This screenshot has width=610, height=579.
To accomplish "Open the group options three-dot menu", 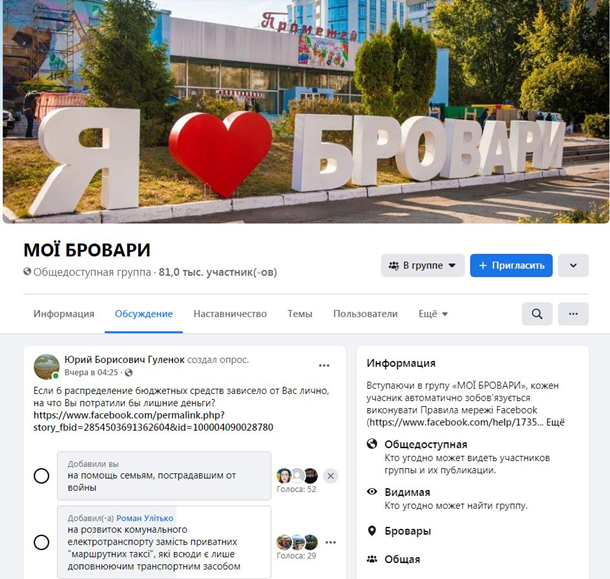I will click(573, 314).
